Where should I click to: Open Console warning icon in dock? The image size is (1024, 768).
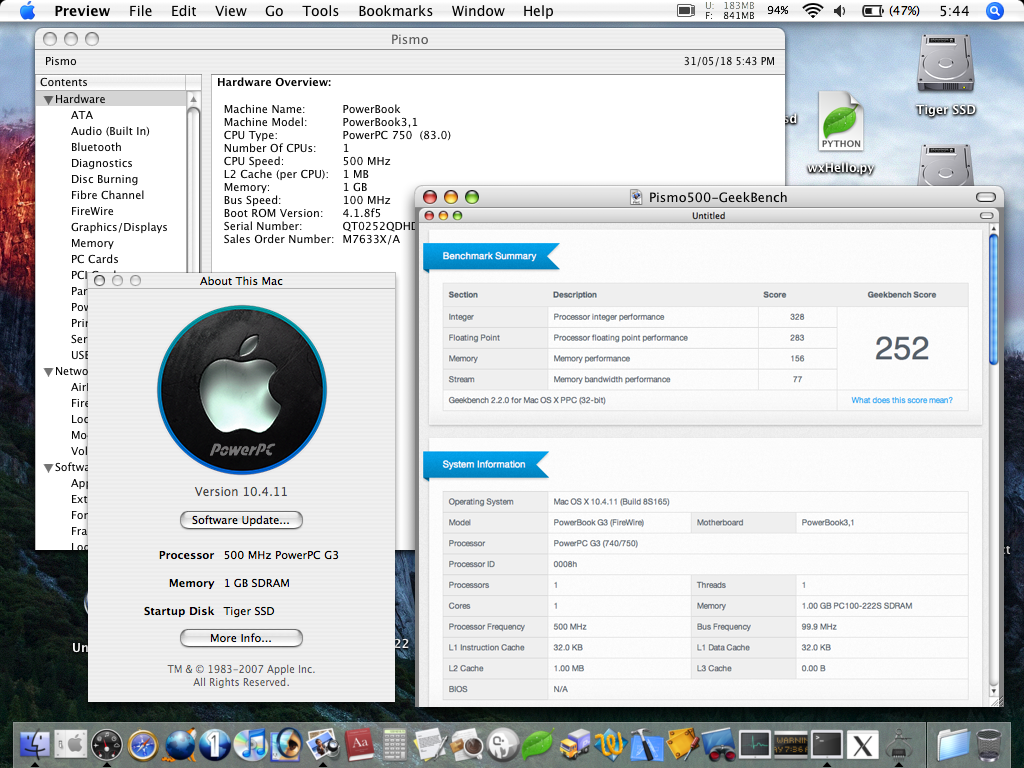791,744
